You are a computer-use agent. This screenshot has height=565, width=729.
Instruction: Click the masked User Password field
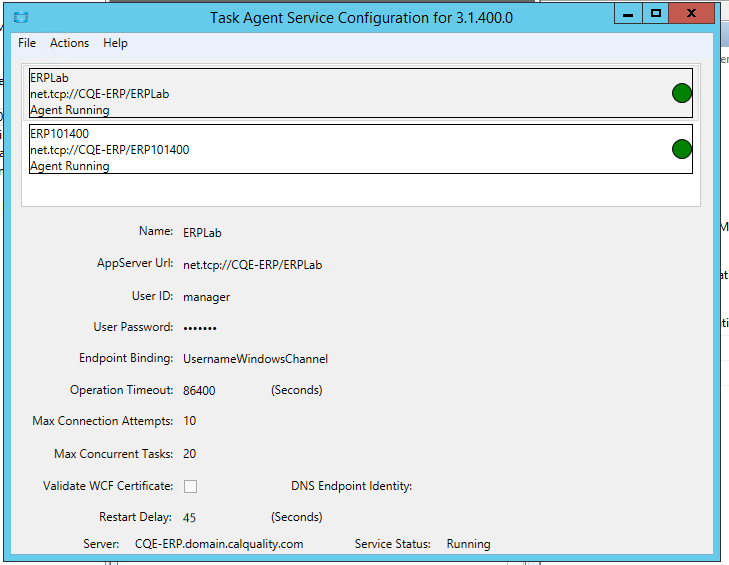coord(200,328)
